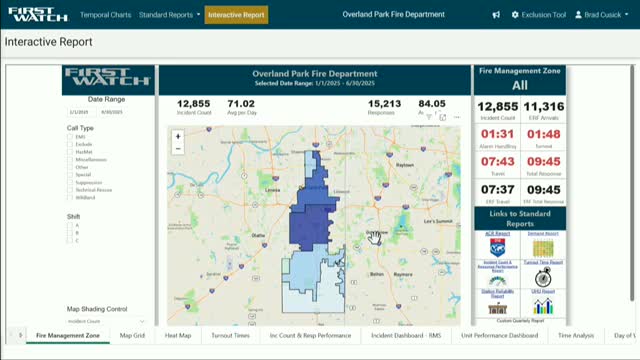Click the darkest blue zone on map
Viewport: 640px width, 360px height.
[x=310, y=227]
